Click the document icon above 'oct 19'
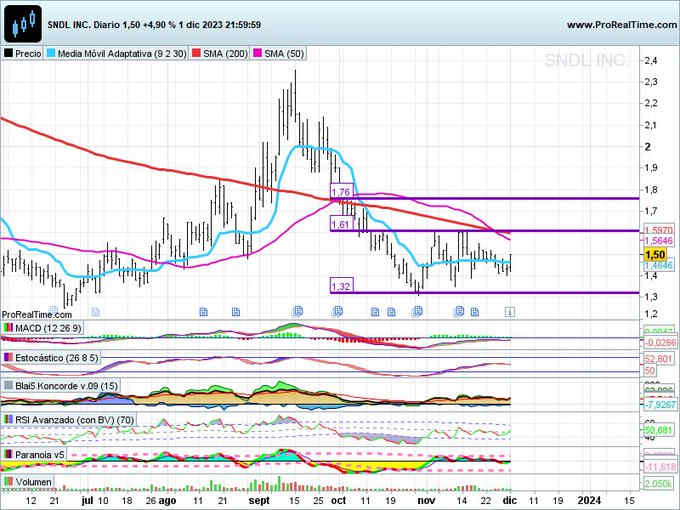 point(391,312)
